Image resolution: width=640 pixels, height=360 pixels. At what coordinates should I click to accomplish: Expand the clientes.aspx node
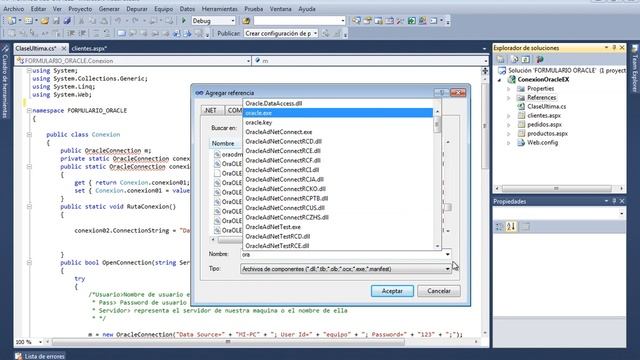click(x=509, y=116)
